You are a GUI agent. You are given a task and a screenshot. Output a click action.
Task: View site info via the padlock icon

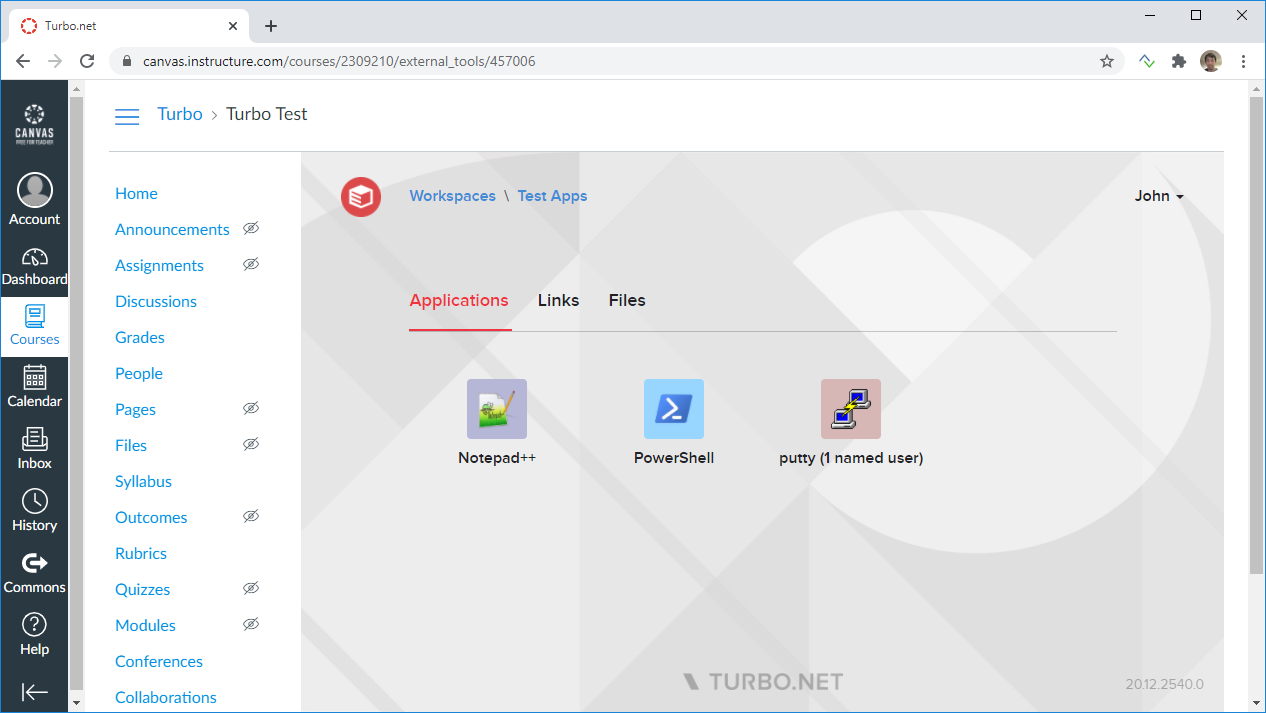pos(127,61)
